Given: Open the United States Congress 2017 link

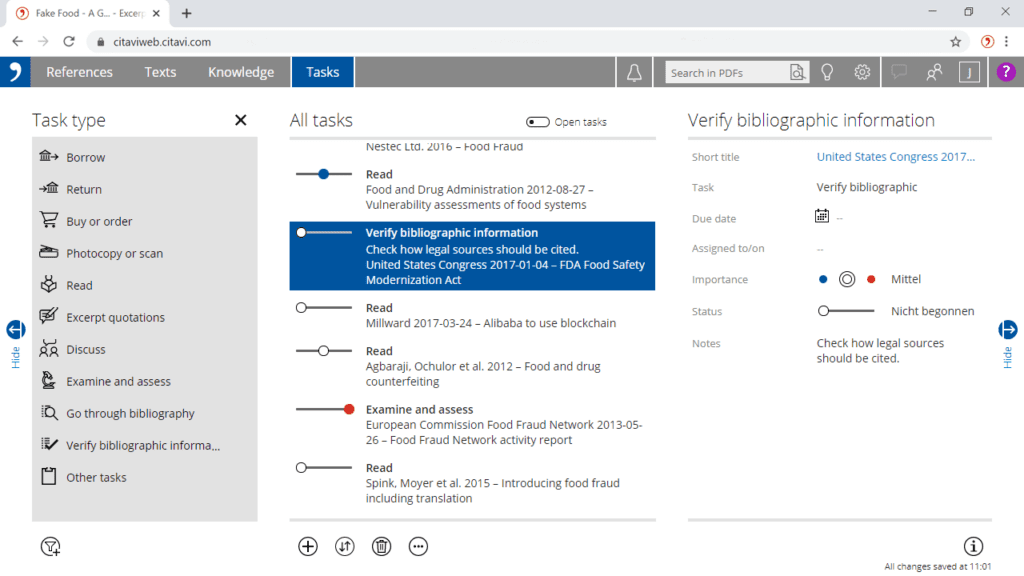Looking at the screenshot, I should (x=895, y=157).
